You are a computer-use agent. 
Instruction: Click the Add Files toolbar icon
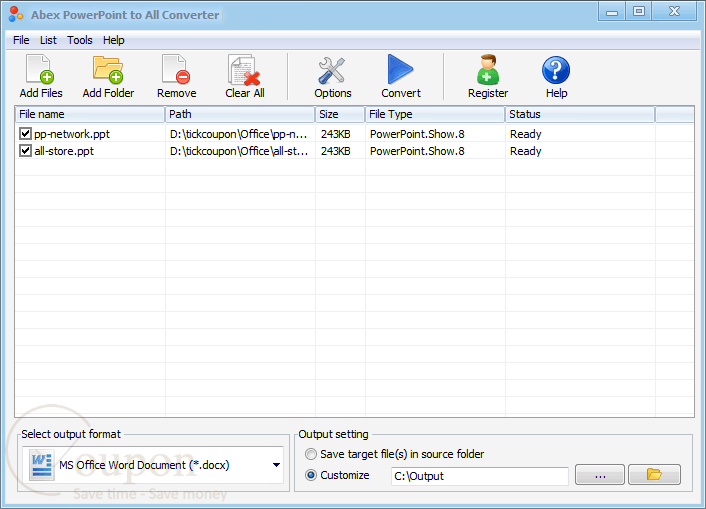[41, 70]
